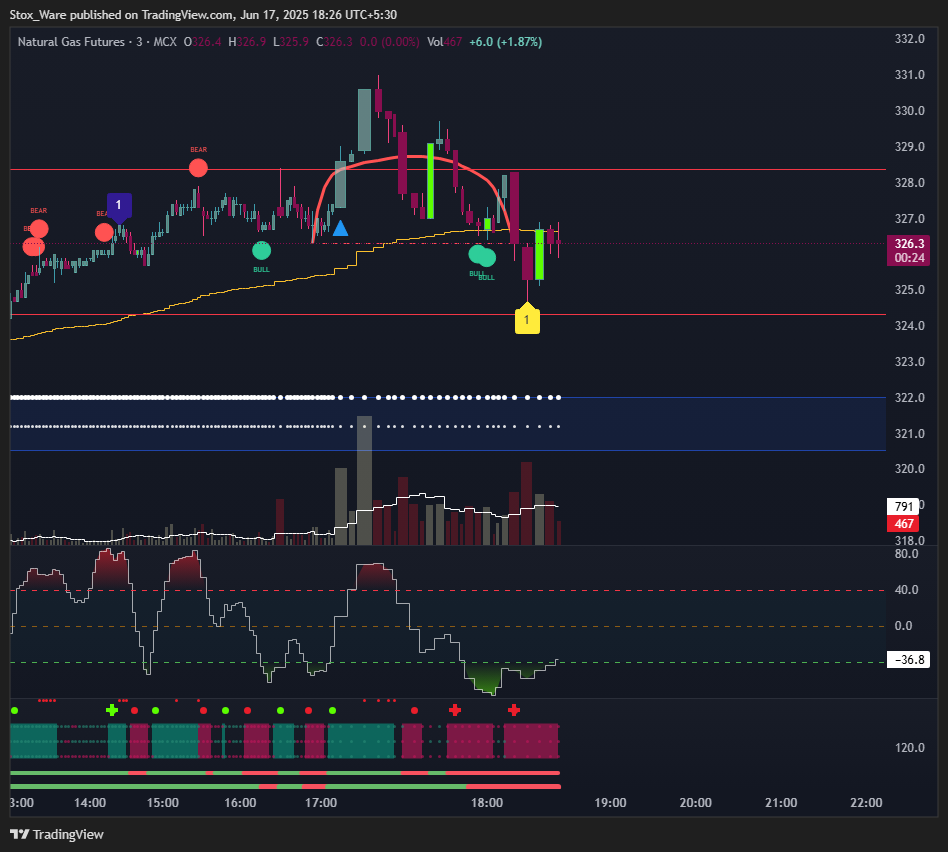Click the 332.0 price axis label
The height and width of the screenshot is (852, 948).
[x=909, y=39]
